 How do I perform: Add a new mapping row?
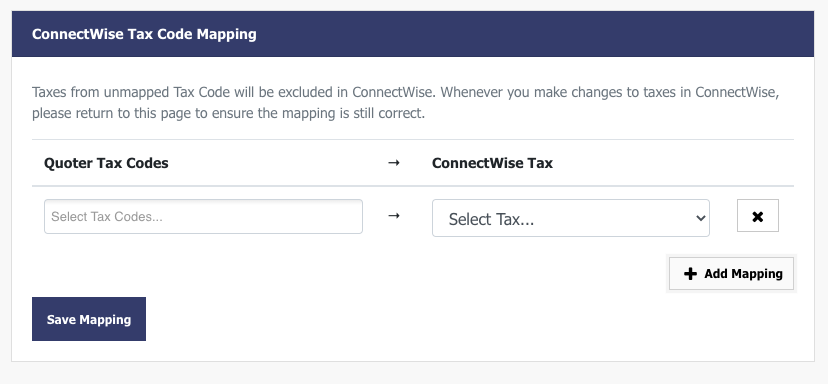(x=731, y=274)
